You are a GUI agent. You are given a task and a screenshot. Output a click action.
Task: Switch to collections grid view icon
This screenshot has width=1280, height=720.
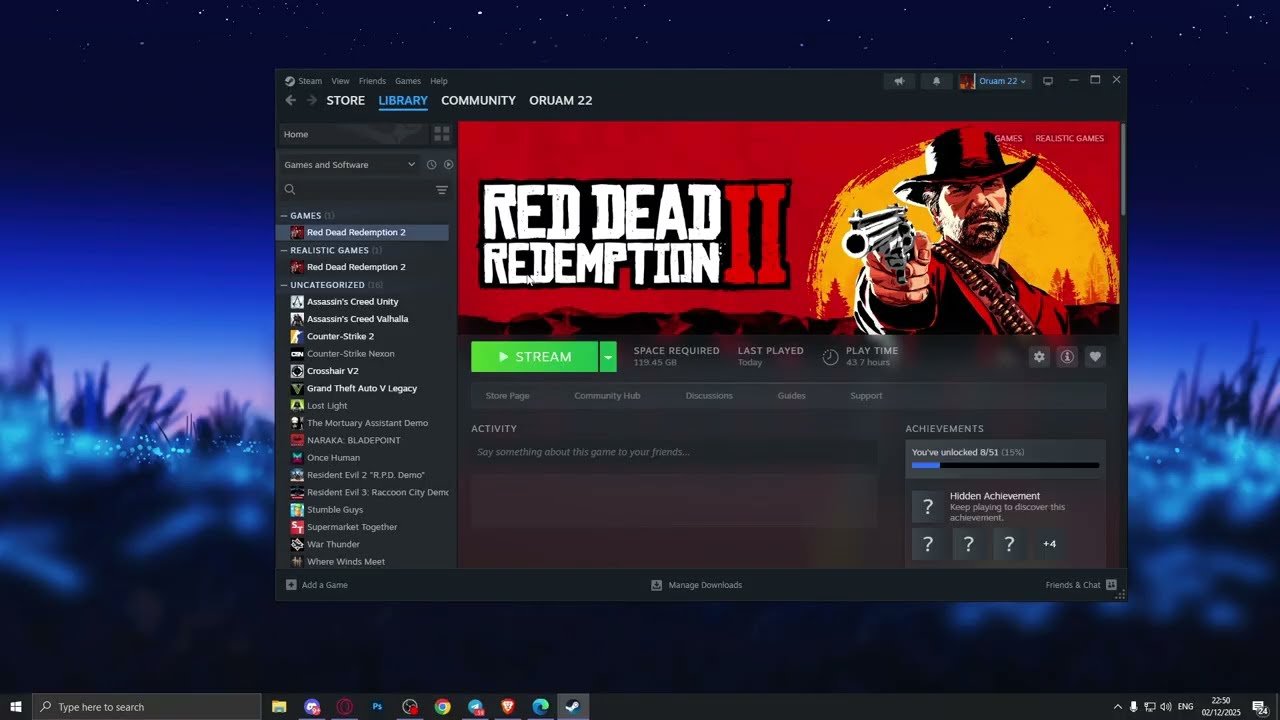point(442,134)
